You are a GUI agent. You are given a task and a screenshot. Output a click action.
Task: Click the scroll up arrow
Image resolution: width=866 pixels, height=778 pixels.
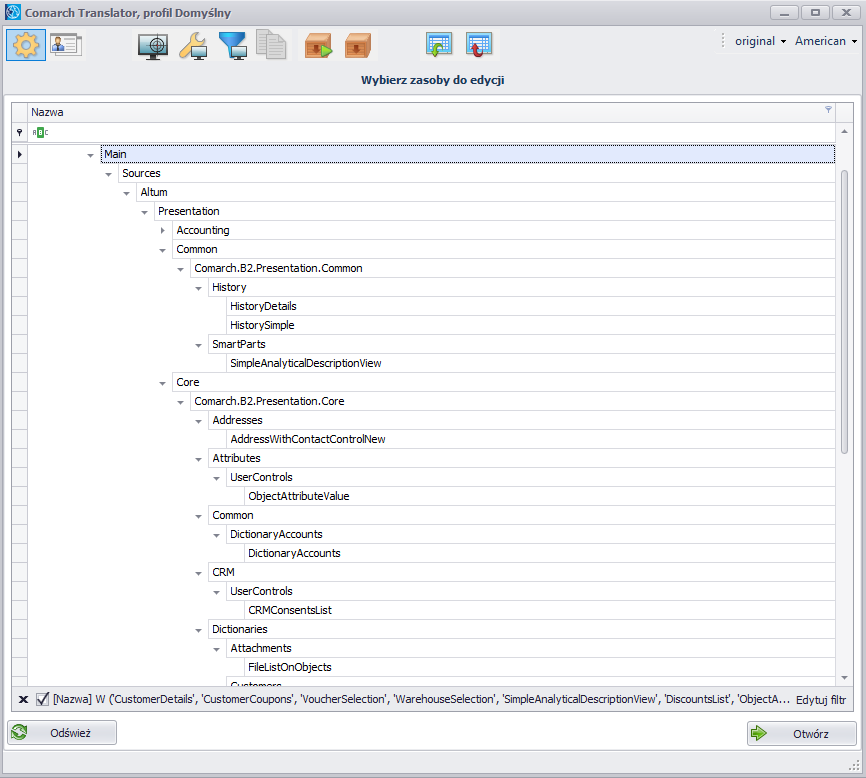844,131
